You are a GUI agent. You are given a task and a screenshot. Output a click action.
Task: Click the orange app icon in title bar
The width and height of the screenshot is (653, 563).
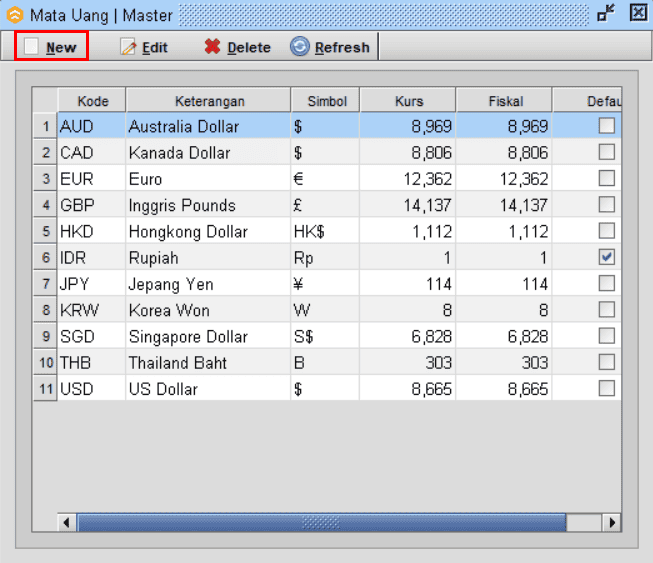(x=15, y=15)
